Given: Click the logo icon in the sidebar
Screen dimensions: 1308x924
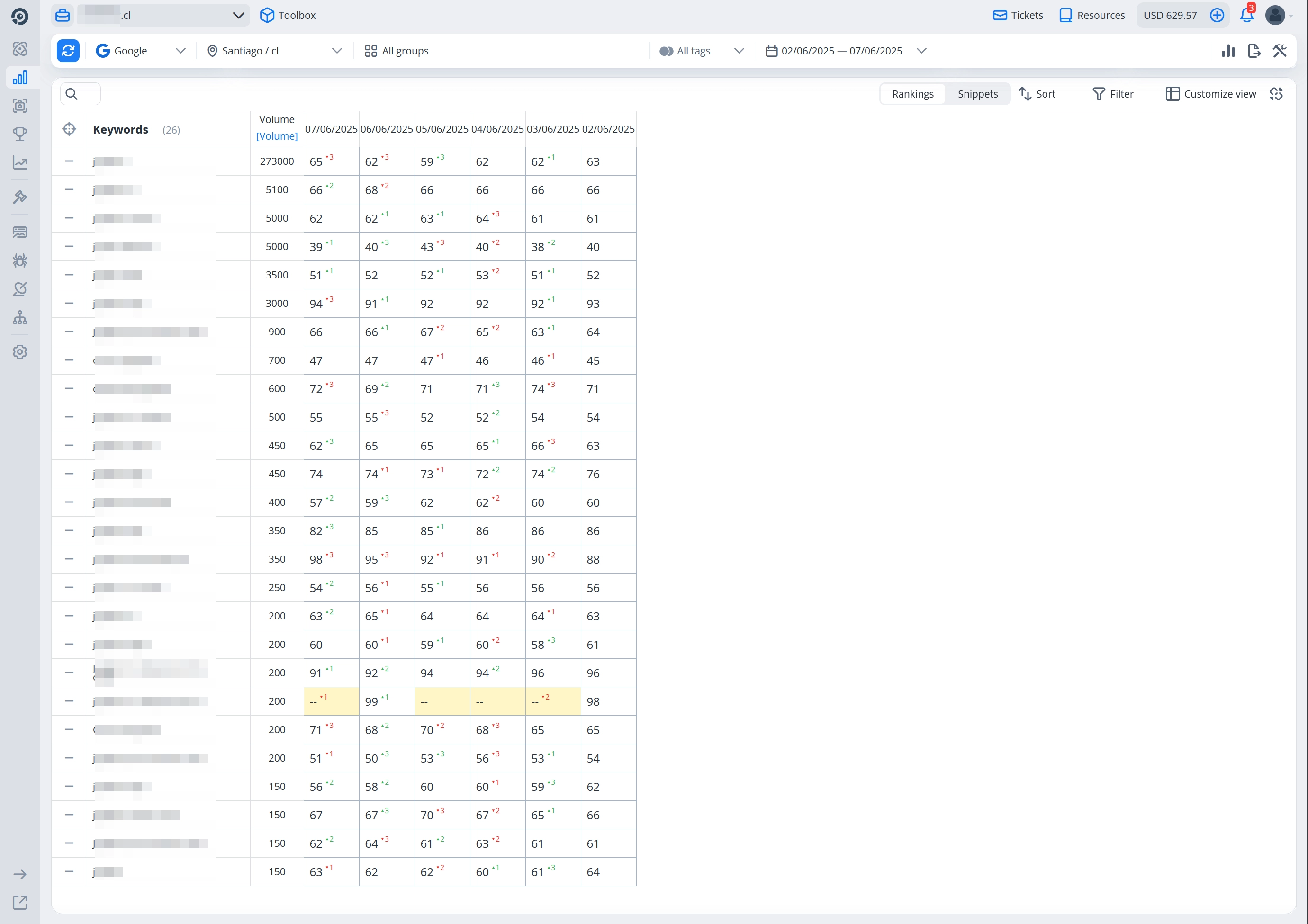Looking at the screenshot, I should (20, 16).
